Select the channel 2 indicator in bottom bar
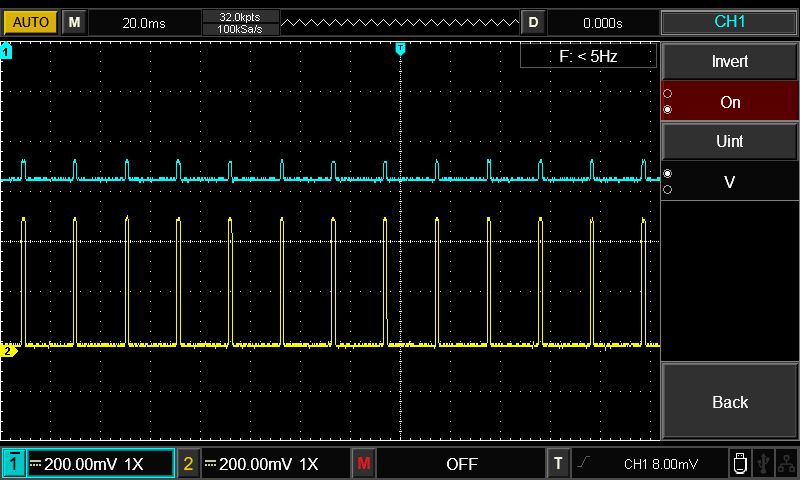 pyautogui.click(x=189, y=464)
